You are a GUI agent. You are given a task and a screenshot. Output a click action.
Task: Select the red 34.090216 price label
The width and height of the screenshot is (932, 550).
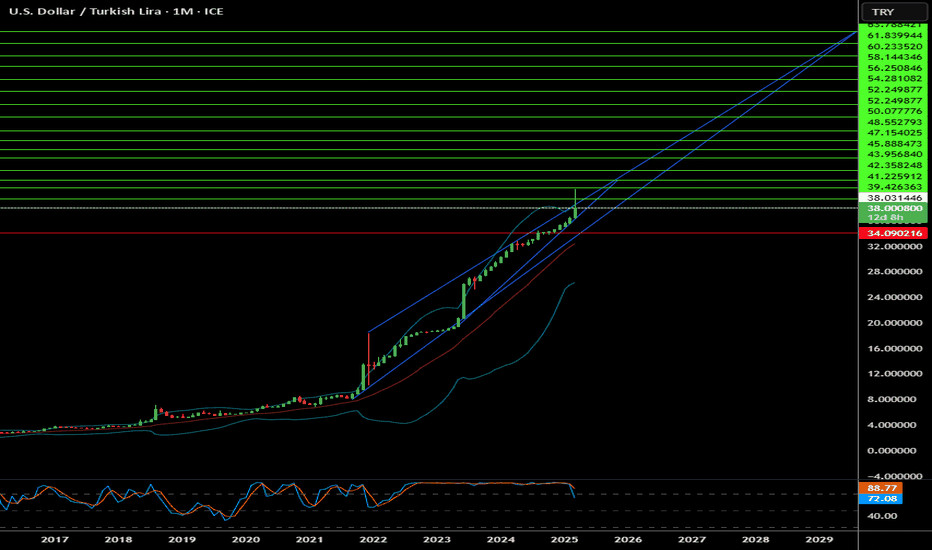click(894, 233)
